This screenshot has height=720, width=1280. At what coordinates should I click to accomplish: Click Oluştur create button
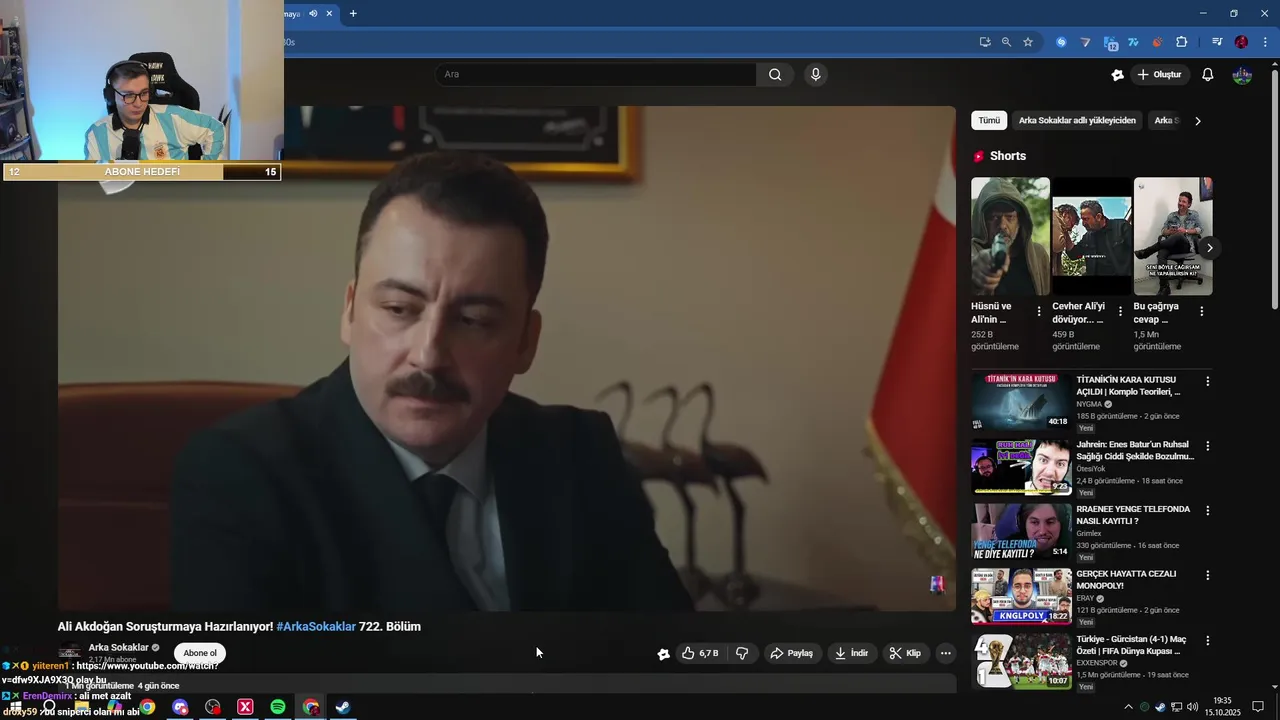pyautogui.click(x=1160, y=75)
